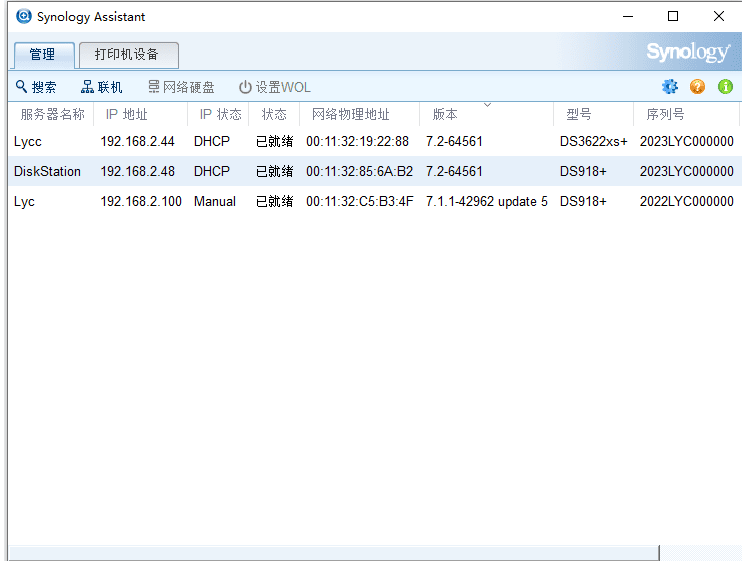Open help via the orange question icon
Viewport: 742px width, 561px height.
point(698,87)
